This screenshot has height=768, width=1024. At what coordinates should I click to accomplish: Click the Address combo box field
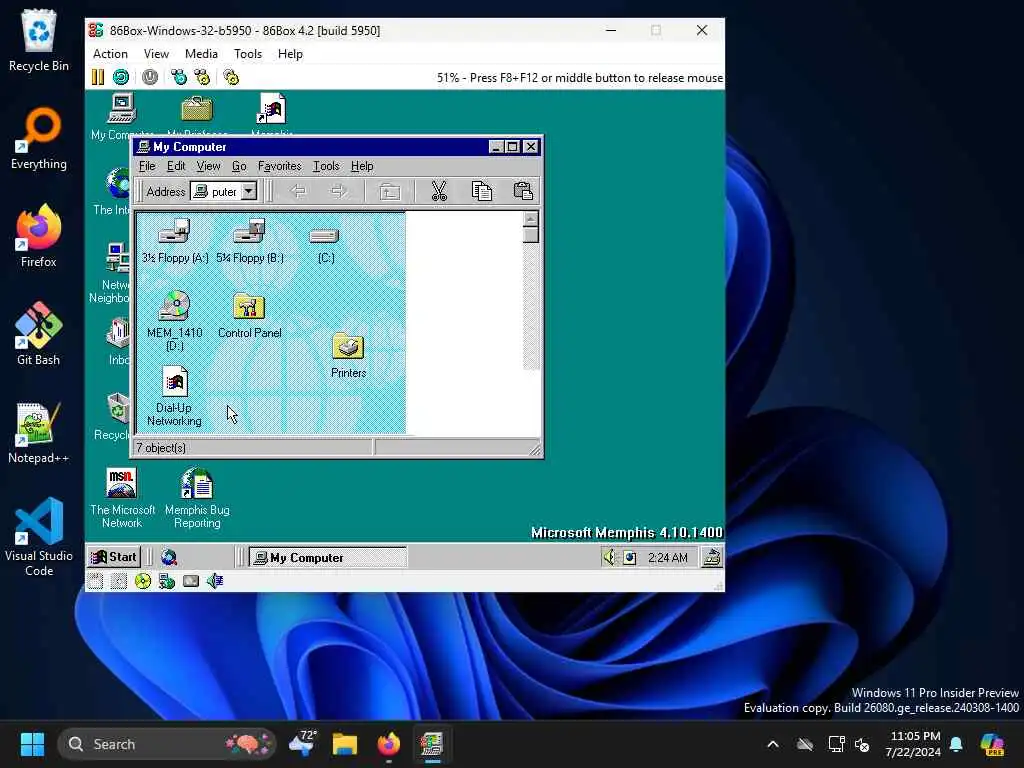click(224, 191)
